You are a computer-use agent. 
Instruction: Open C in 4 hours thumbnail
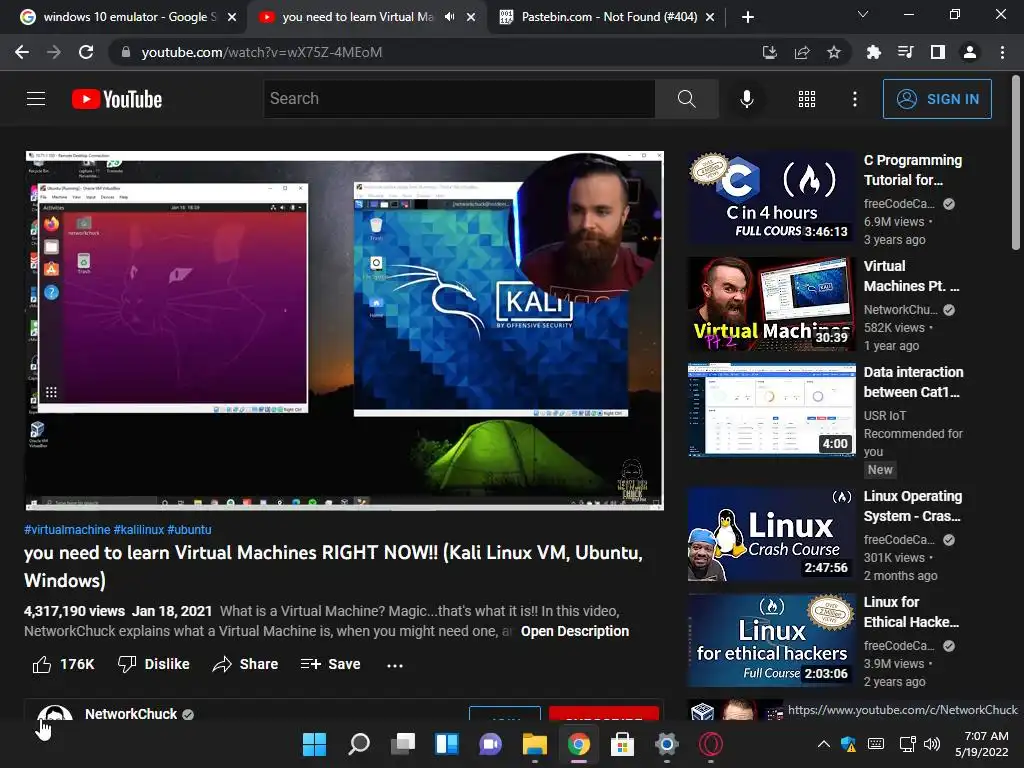[771, 198]
